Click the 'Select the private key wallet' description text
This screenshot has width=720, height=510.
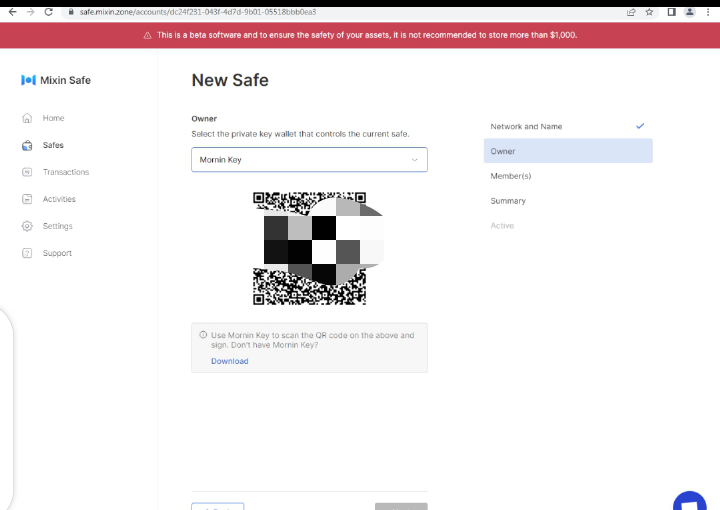(300, 134)
